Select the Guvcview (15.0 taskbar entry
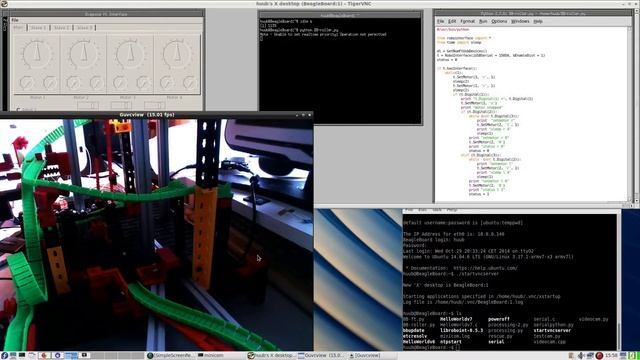 pyautogui.click(x=322, y=356)
